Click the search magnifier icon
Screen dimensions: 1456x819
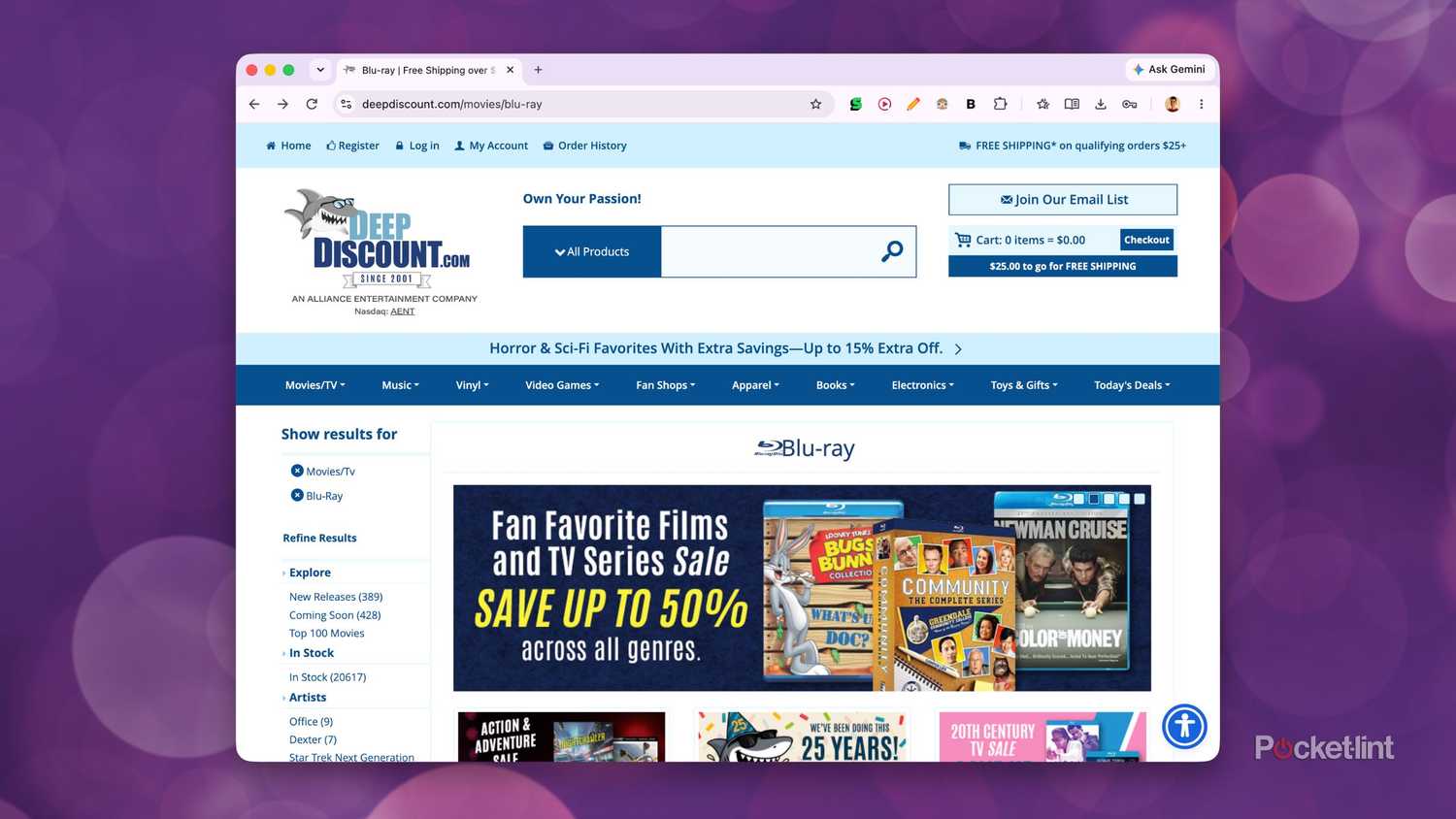click(892, 251)
